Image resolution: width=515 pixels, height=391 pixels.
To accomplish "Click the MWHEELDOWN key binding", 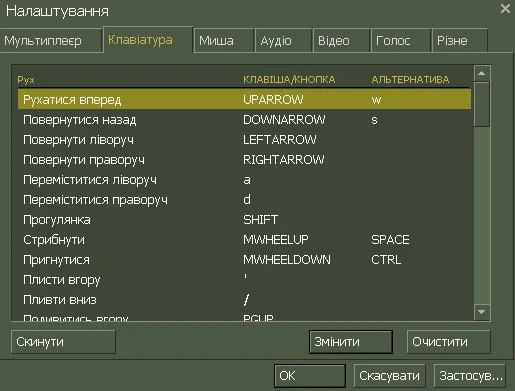I will click(287, 260).
